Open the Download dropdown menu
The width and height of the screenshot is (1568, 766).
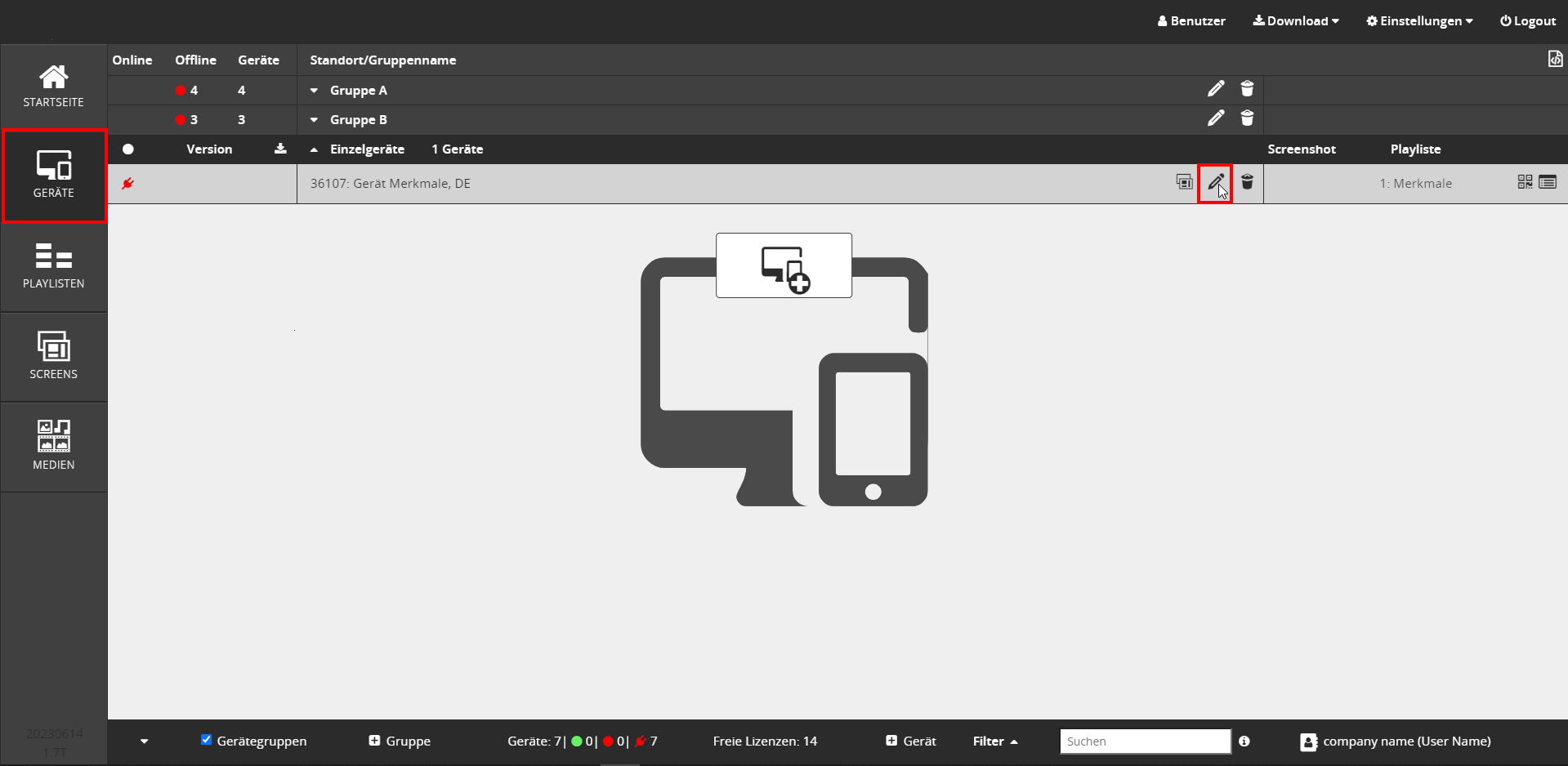click(1296, 21)
